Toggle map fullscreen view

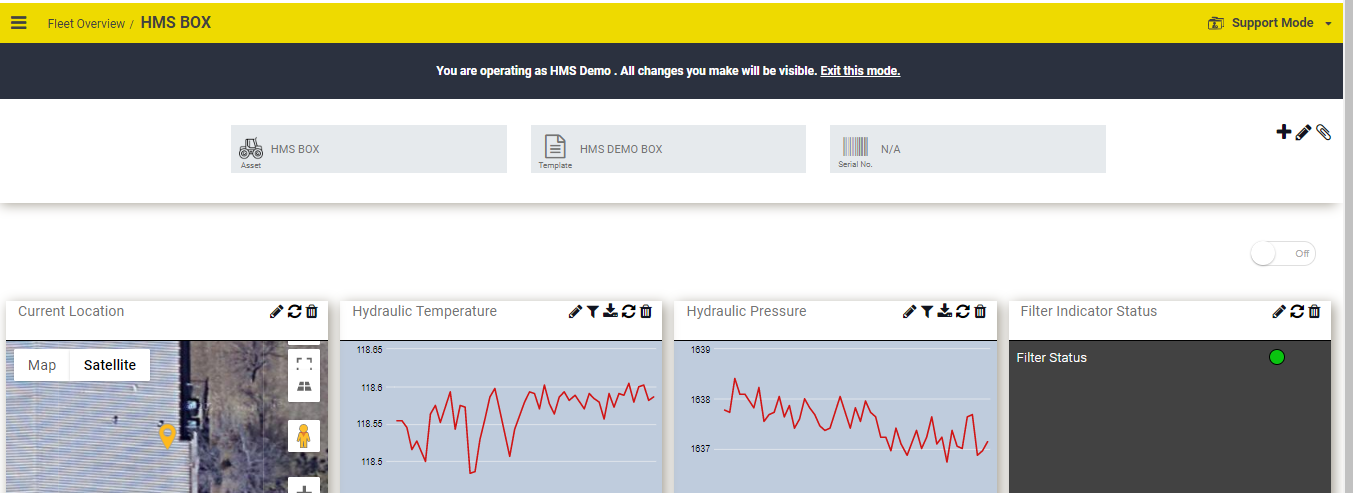tap(304, 363)
